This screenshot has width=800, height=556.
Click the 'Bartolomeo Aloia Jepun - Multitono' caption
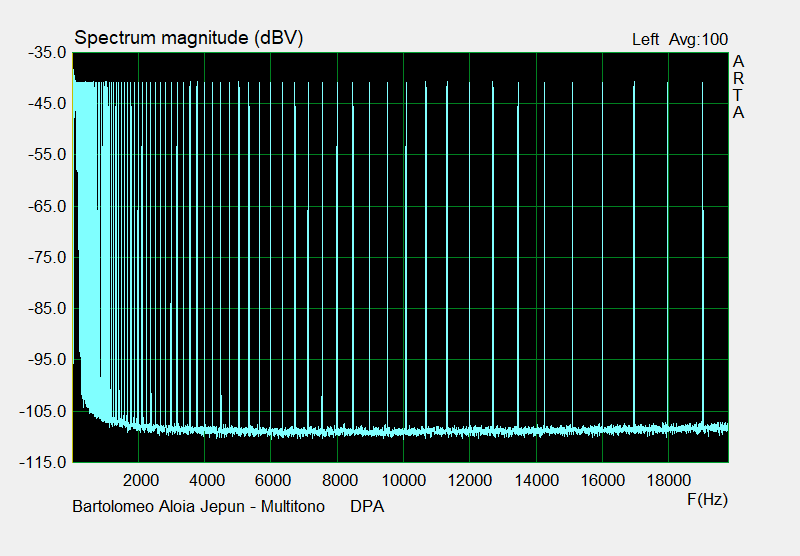(x=198, y=507)
